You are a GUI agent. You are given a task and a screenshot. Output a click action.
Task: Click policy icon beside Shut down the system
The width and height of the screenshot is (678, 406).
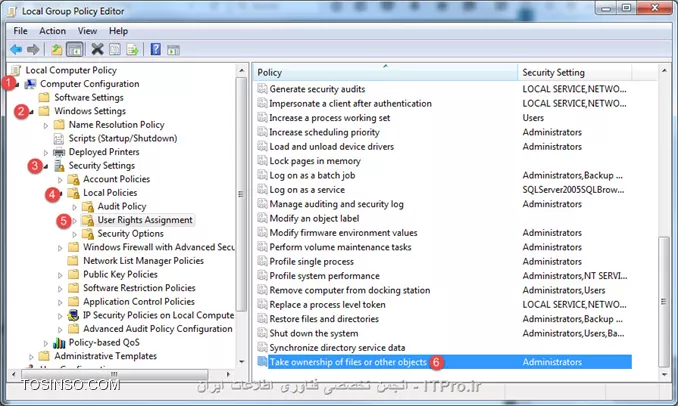click(x=262, y=333)
